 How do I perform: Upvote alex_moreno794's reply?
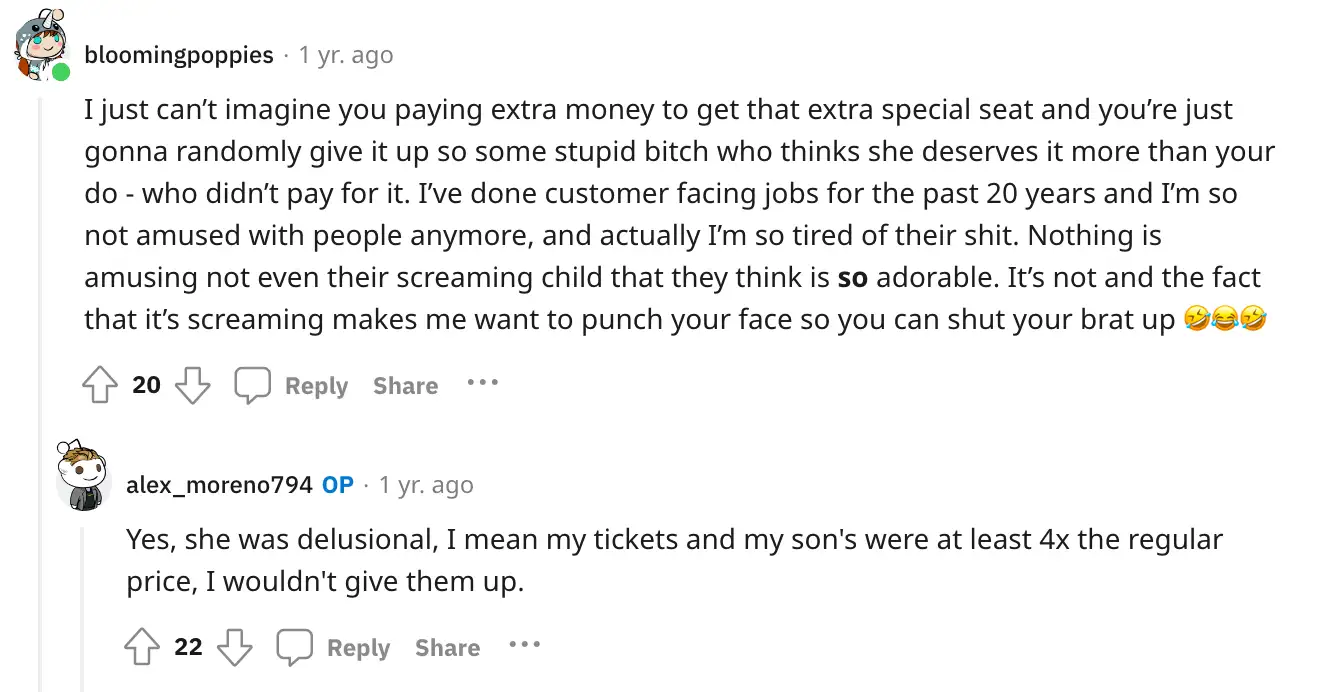[x=142, y=648]
